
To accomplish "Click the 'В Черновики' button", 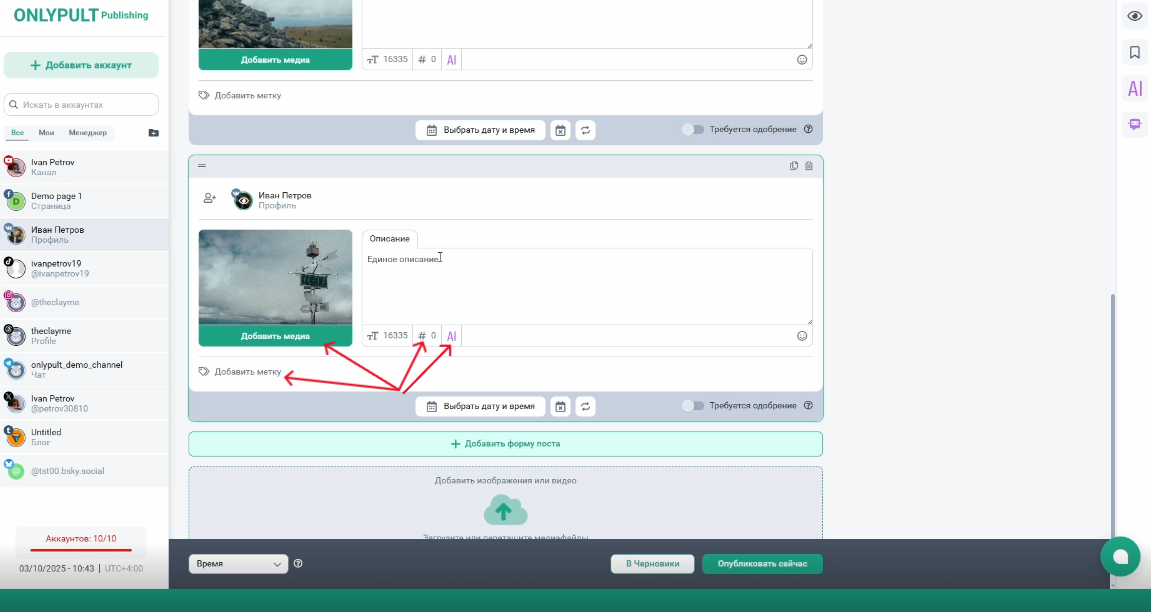I will pyautogui.click(x=652, y=564).
